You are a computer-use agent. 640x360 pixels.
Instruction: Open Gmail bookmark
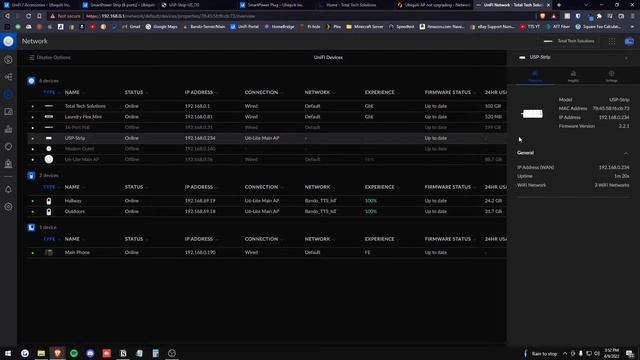click(131, 27)
